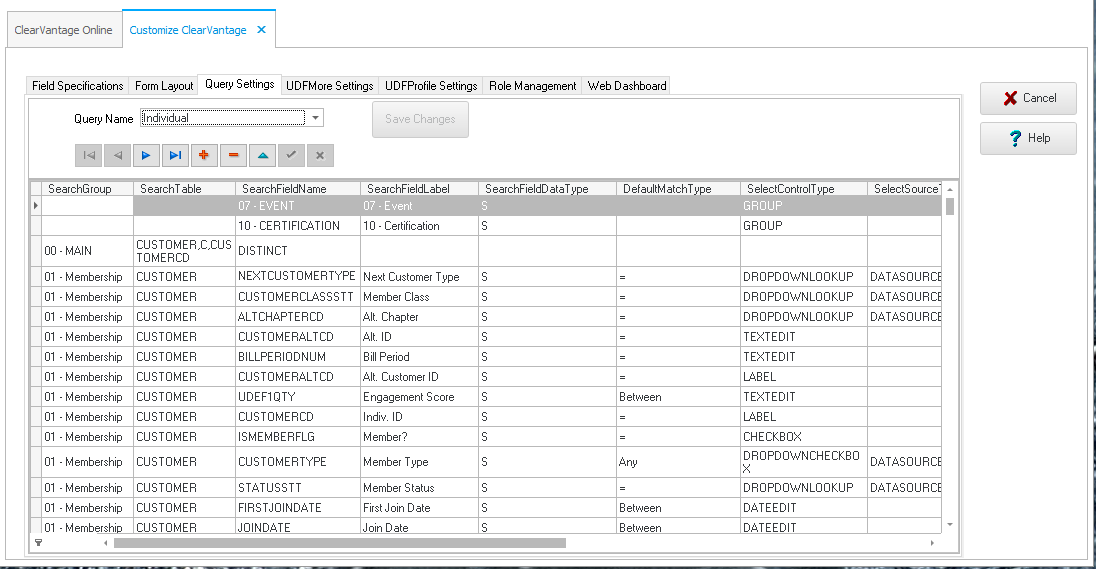Switch to the Field Specifications tab
This screenshot has height=569, width=1096.
(x=77, y=86)
